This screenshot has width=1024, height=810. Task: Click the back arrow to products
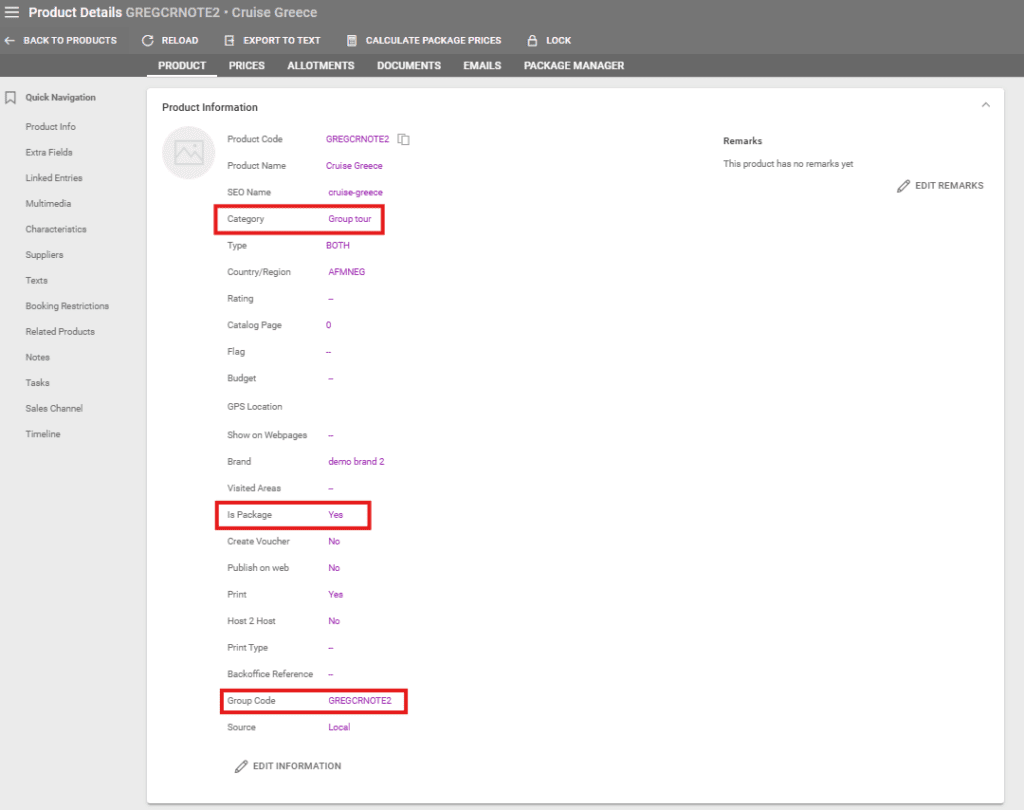[x=10, y=41]
